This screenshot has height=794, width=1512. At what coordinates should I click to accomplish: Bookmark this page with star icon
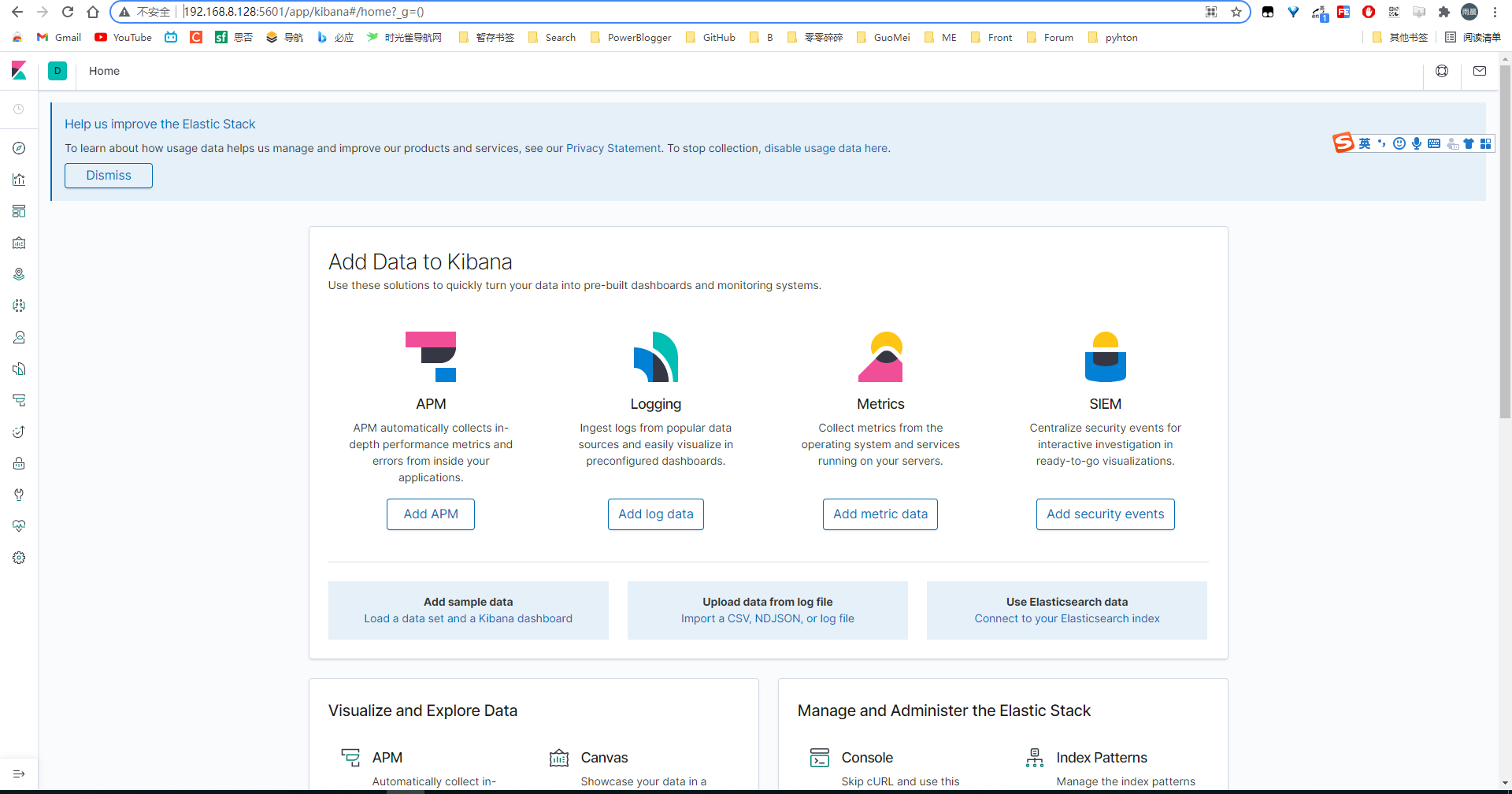(x=1236, y=12)
